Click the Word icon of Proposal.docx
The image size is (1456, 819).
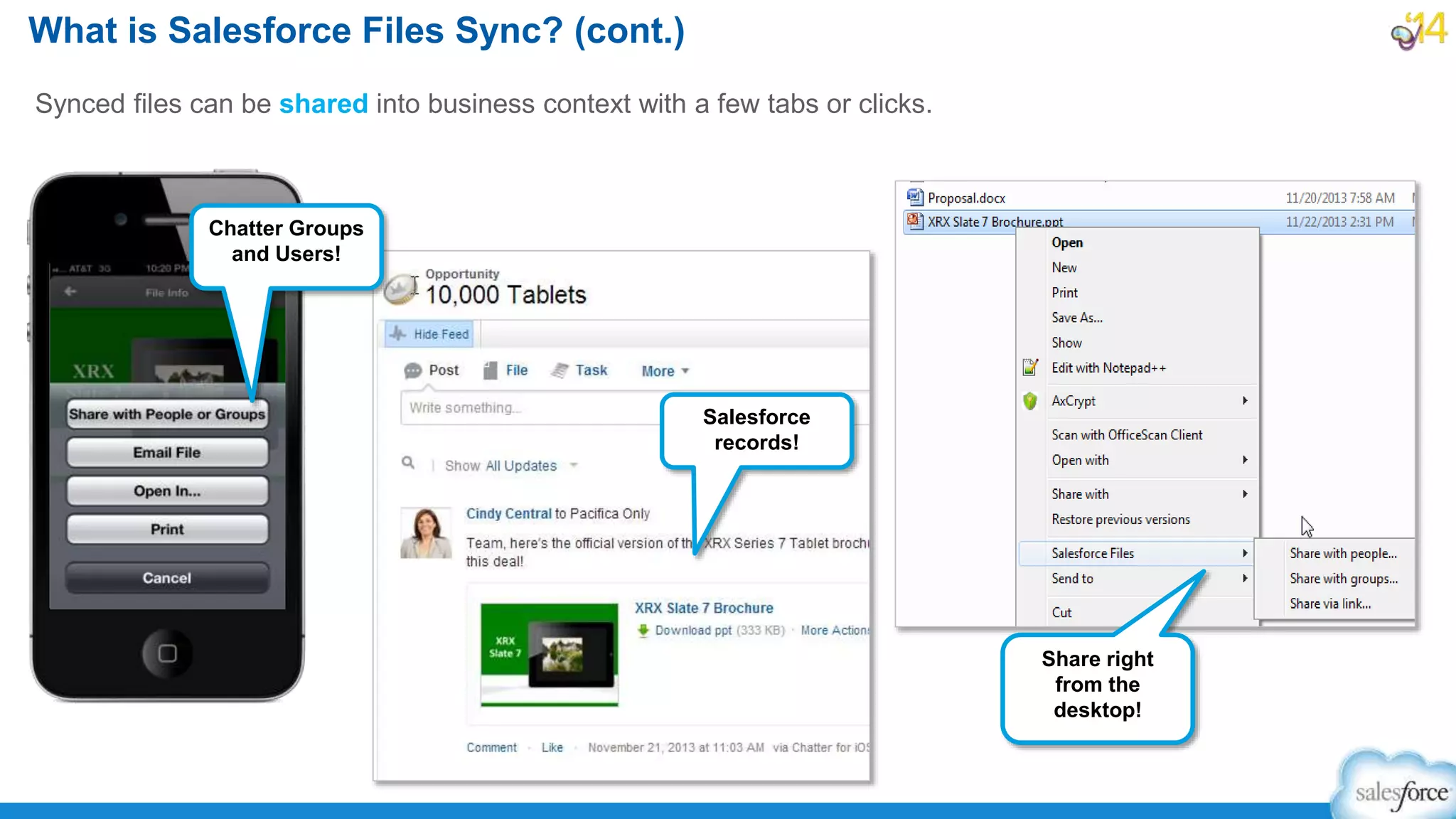pos(915,197)
